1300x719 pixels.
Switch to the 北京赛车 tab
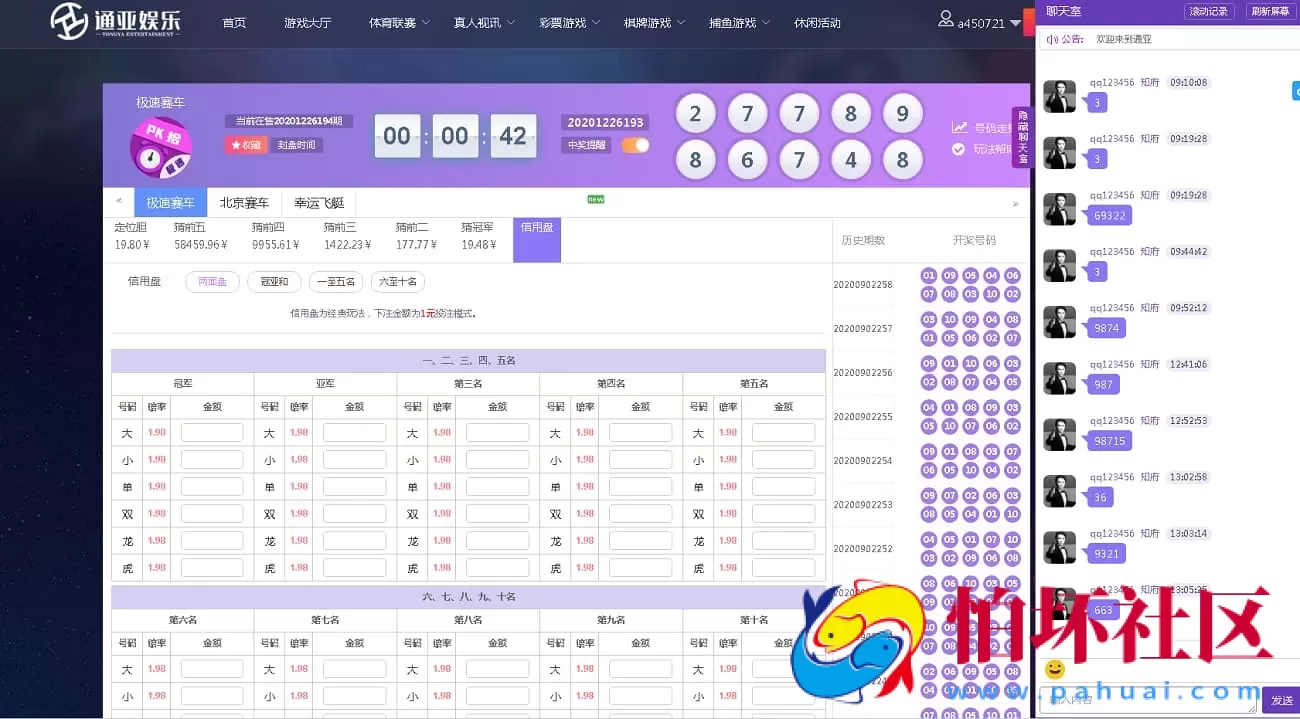[243, 202]
